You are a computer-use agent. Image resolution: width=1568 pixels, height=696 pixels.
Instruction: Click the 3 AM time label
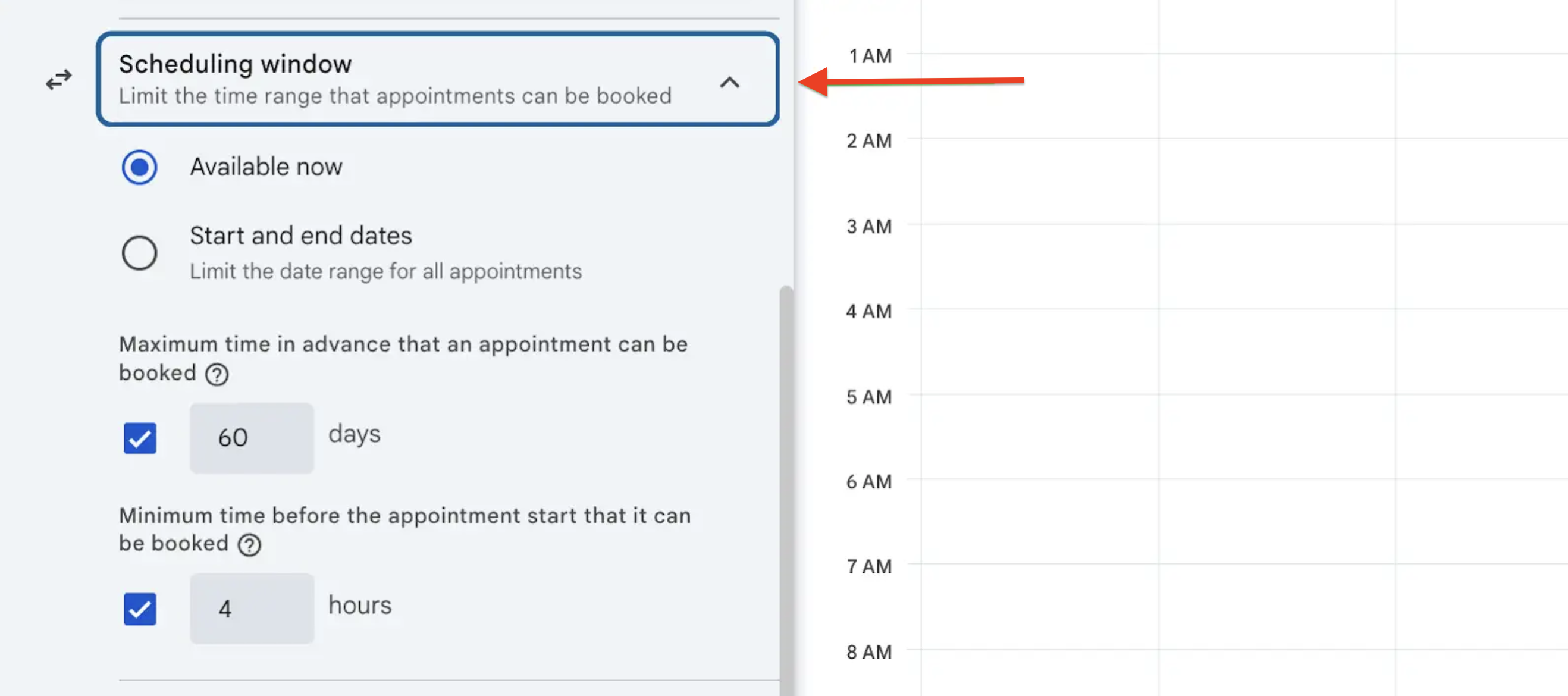point(868,226)
